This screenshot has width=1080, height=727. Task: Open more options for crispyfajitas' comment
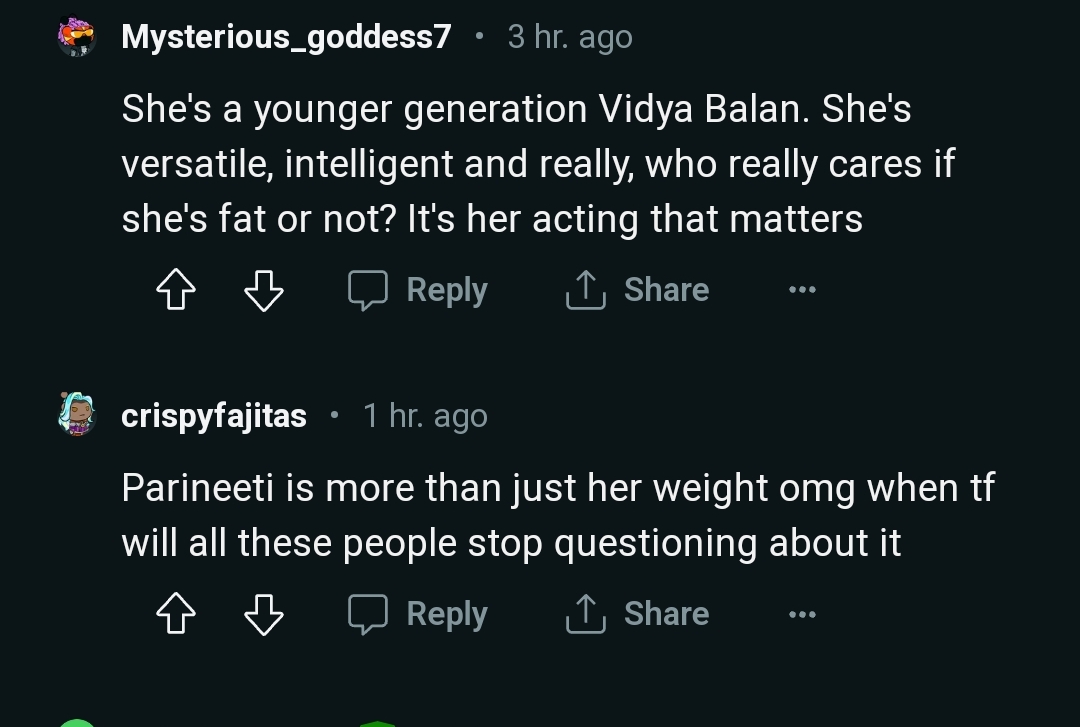[802, 614]
